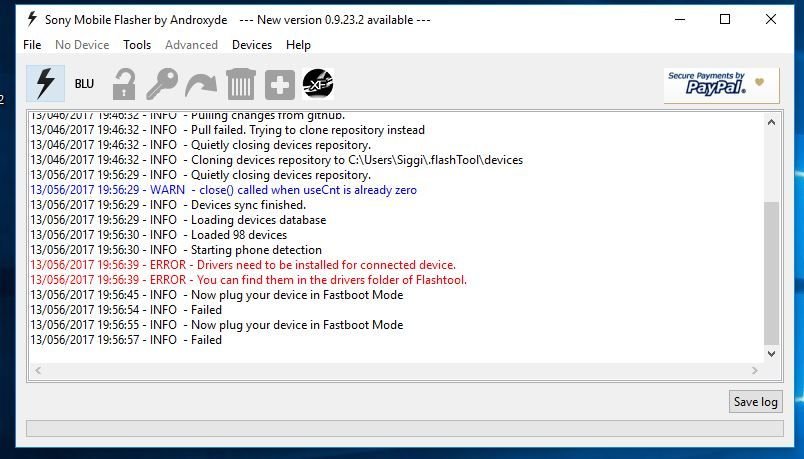Click the 19:56:55 'Now plug your device' line

point(216,325)
